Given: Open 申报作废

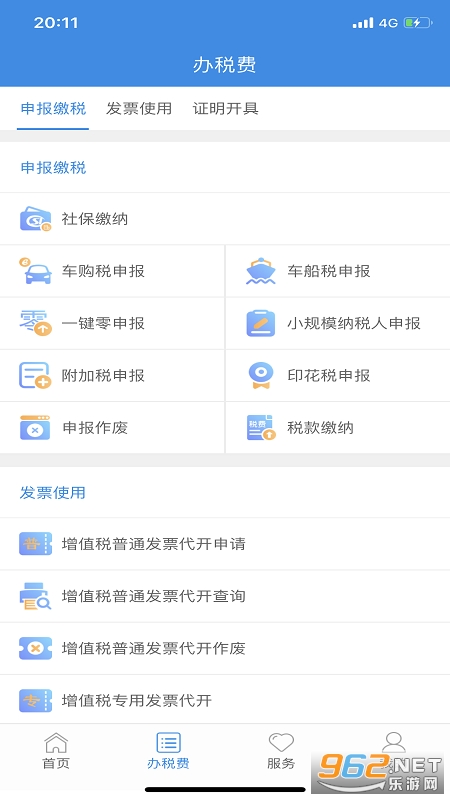Looking at the screenshot, I should (112, 428).
